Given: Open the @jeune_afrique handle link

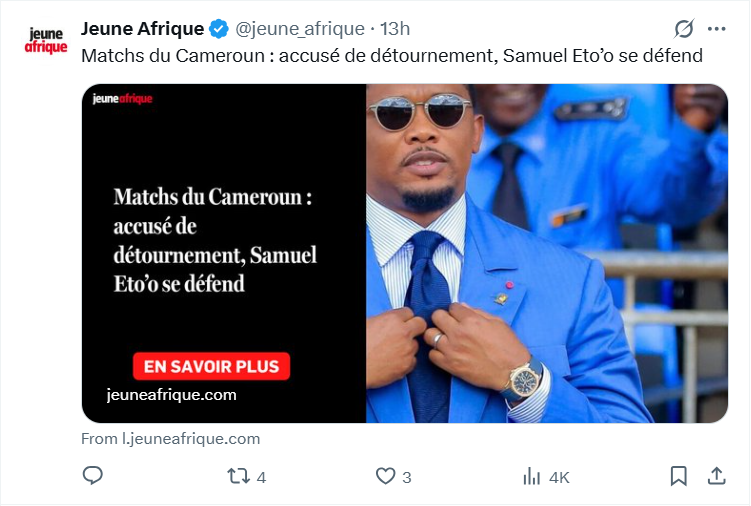Looking at the screenshot, I should (x=299, y=28).
